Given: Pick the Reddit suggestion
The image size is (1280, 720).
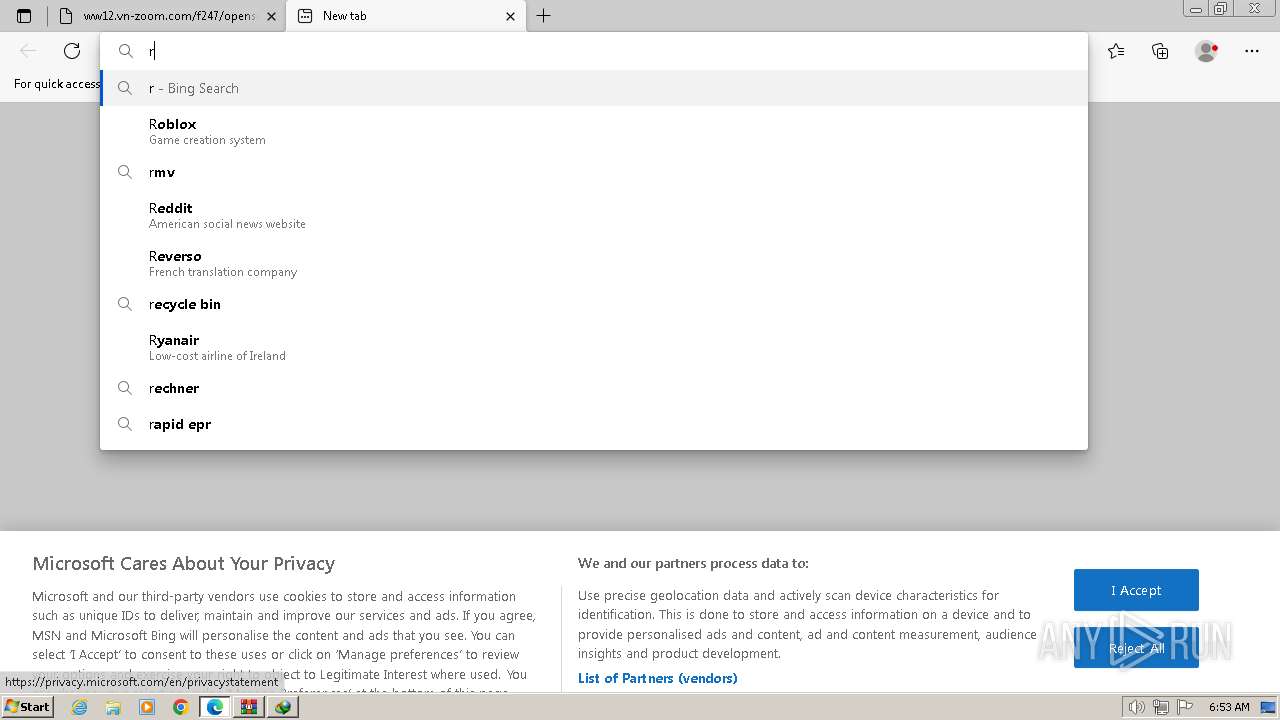Looking at the screenshot, I should pos(594,215).
